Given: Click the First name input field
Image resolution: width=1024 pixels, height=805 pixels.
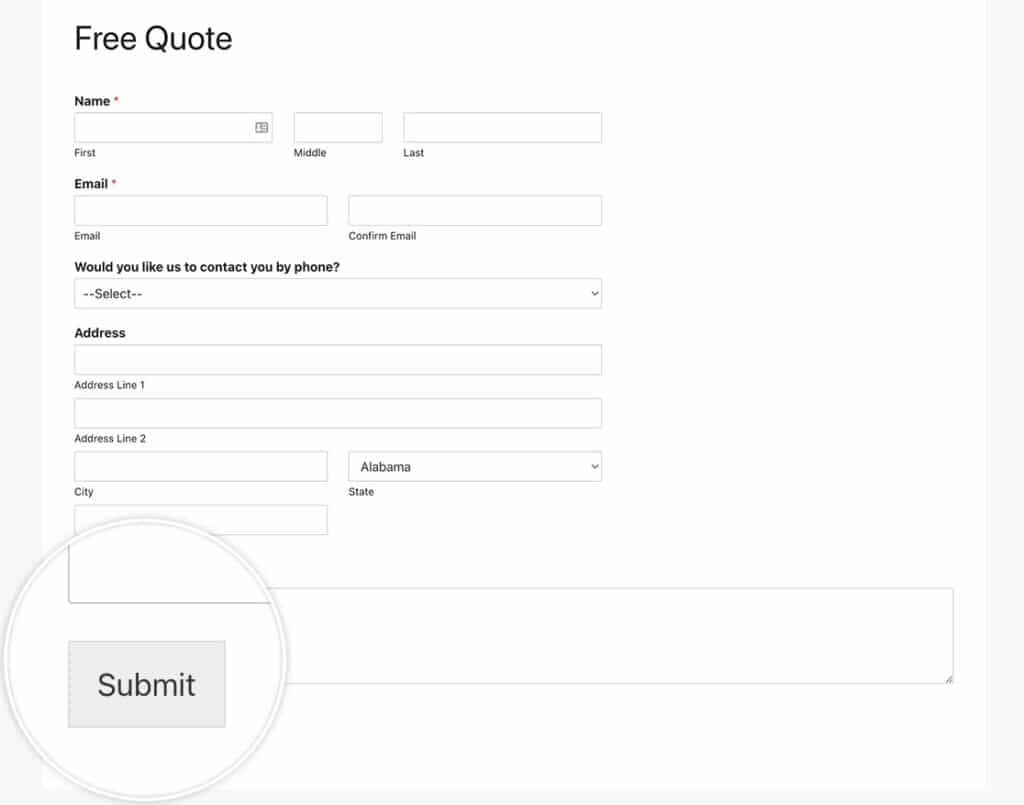Looking at the screenshot, I should [x=173, y=127].
